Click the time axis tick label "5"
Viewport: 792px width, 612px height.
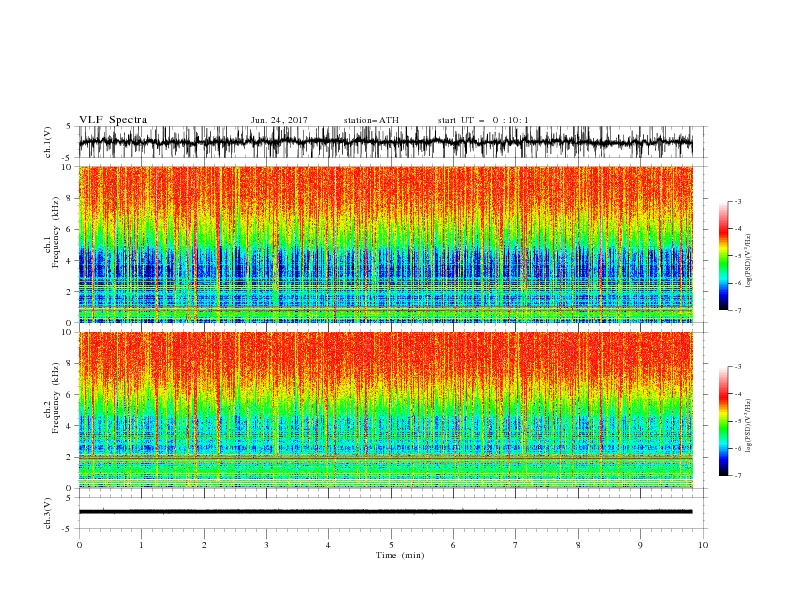(x=391, y=545)
